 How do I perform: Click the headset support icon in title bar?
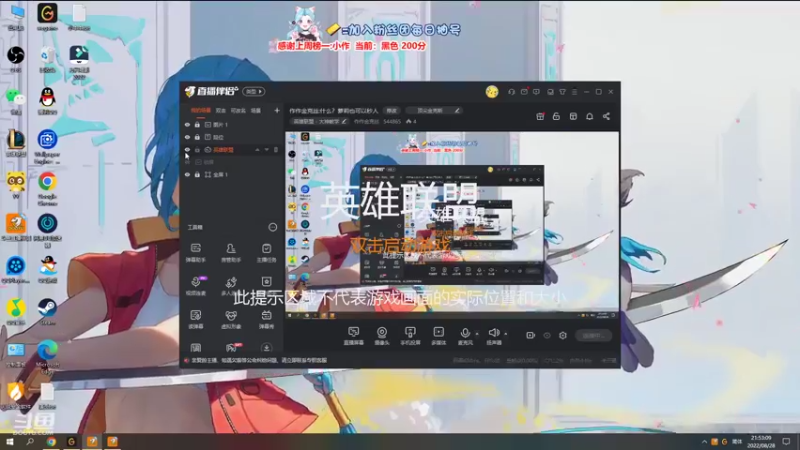coord(511,92)
